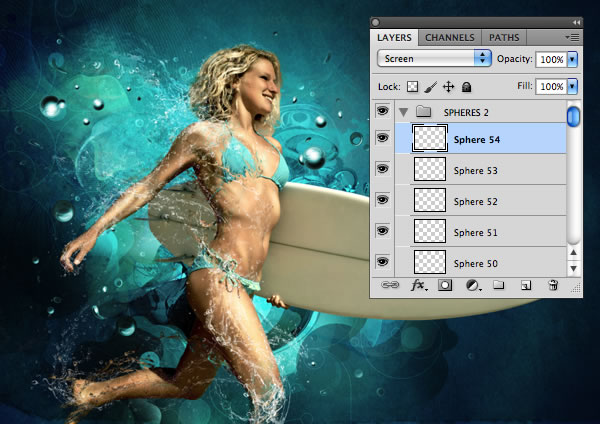Close the layers panel window
This screenshot has width=600, height=424.
(x=376, y=23)
